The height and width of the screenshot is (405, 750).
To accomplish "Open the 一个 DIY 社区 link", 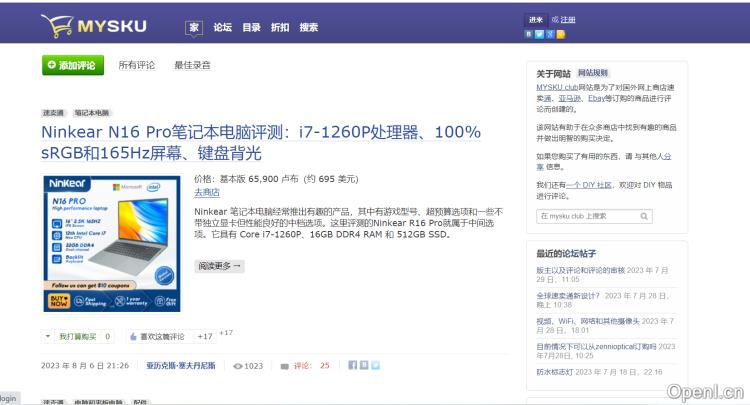I will (589, 185).
